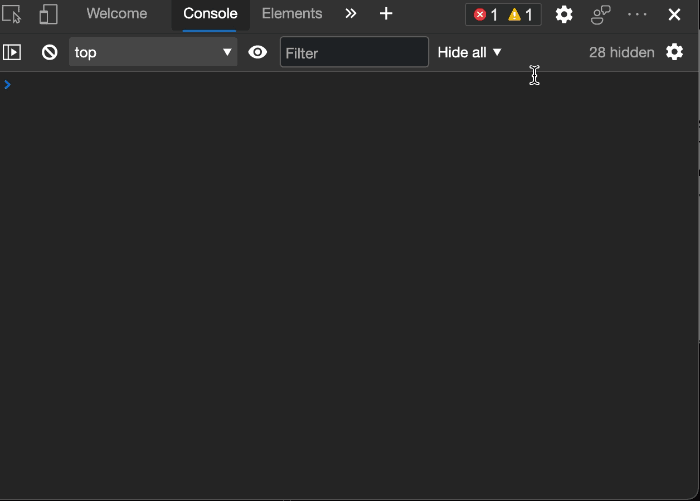Image resolution: width=700 pixels, height=501 pixels.
Task: Clear the console with the ban icon
Action: [50, 53]
